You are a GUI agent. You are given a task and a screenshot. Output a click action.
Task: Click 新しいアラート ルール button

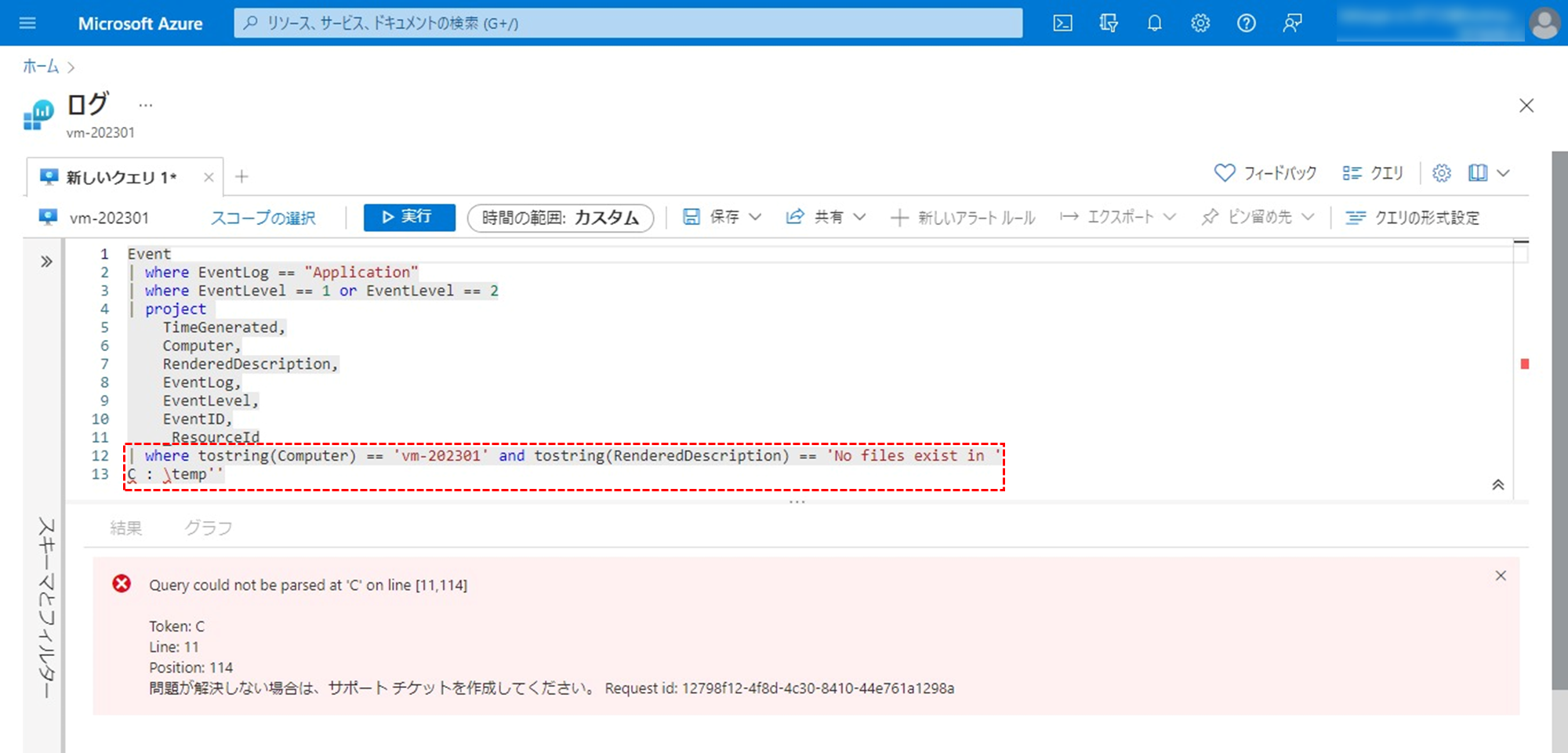click(x=963, y=218)
